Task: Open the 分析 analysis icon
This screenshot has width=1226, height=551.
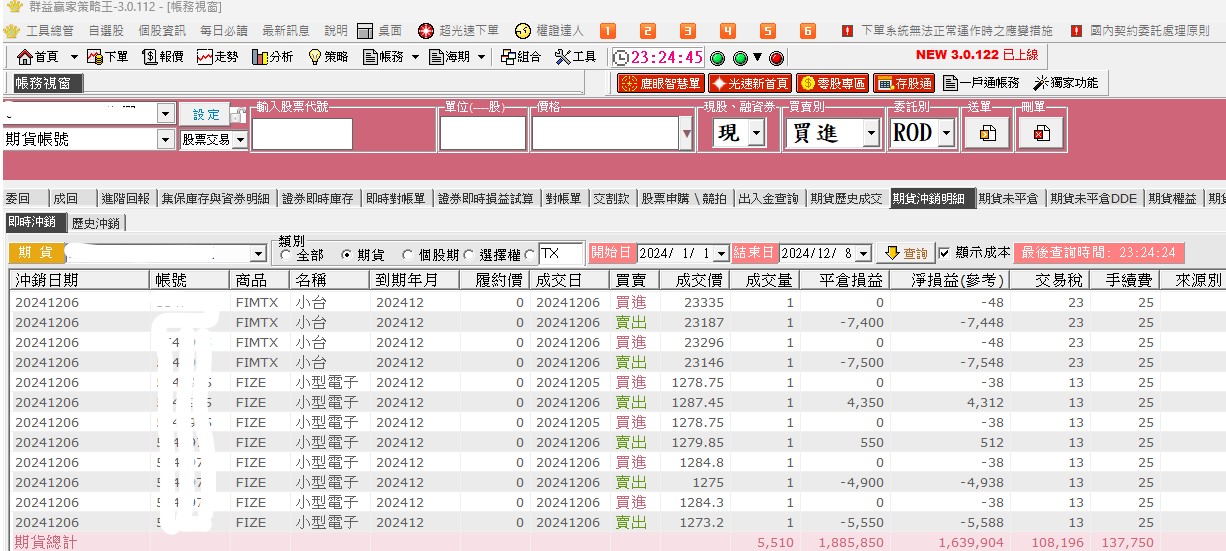Action: (272, 57)
